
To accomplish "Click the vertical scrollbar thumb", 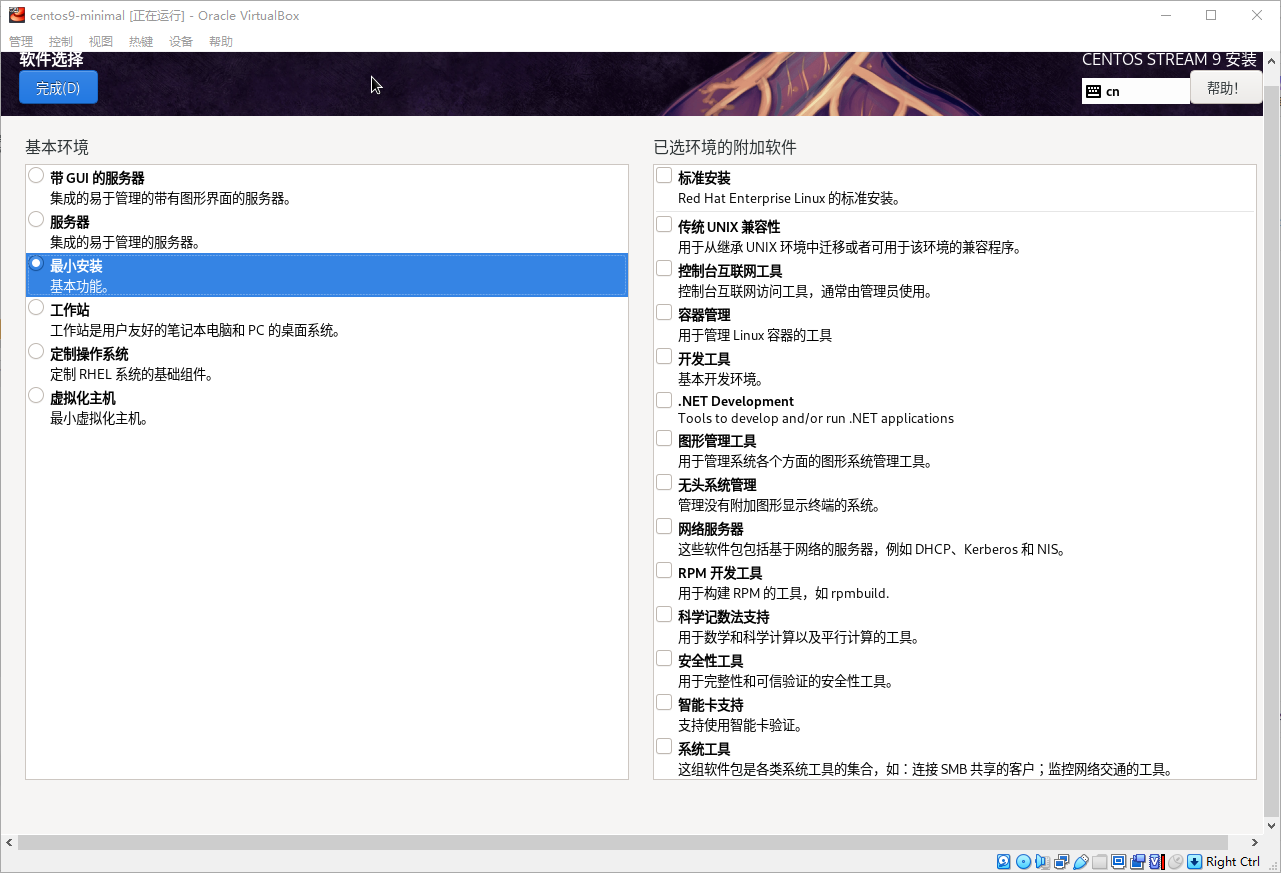I will click(1272, 450).
